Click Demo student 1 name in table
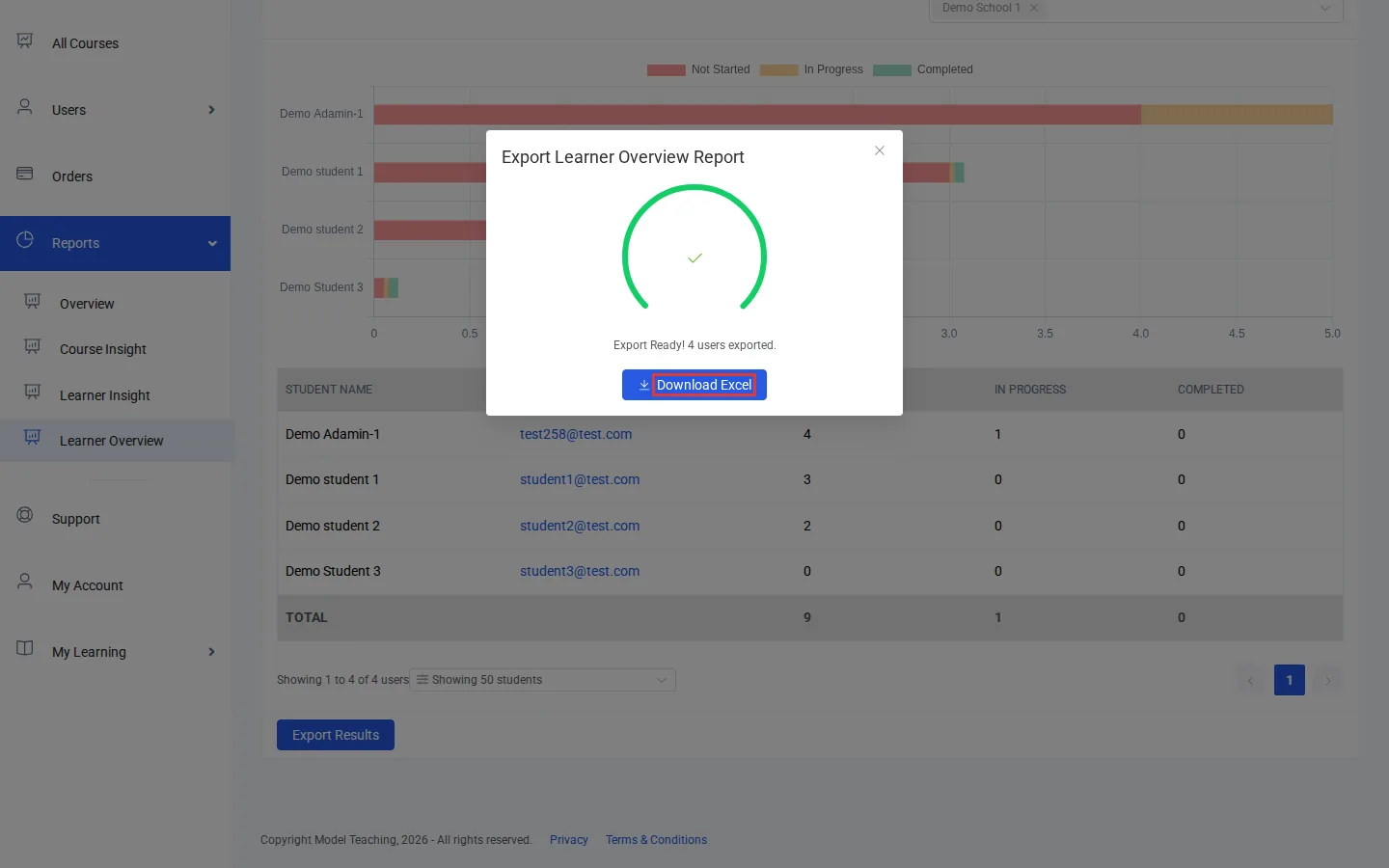This screenshot has height=868, width=1389. [x=332, y=479]
